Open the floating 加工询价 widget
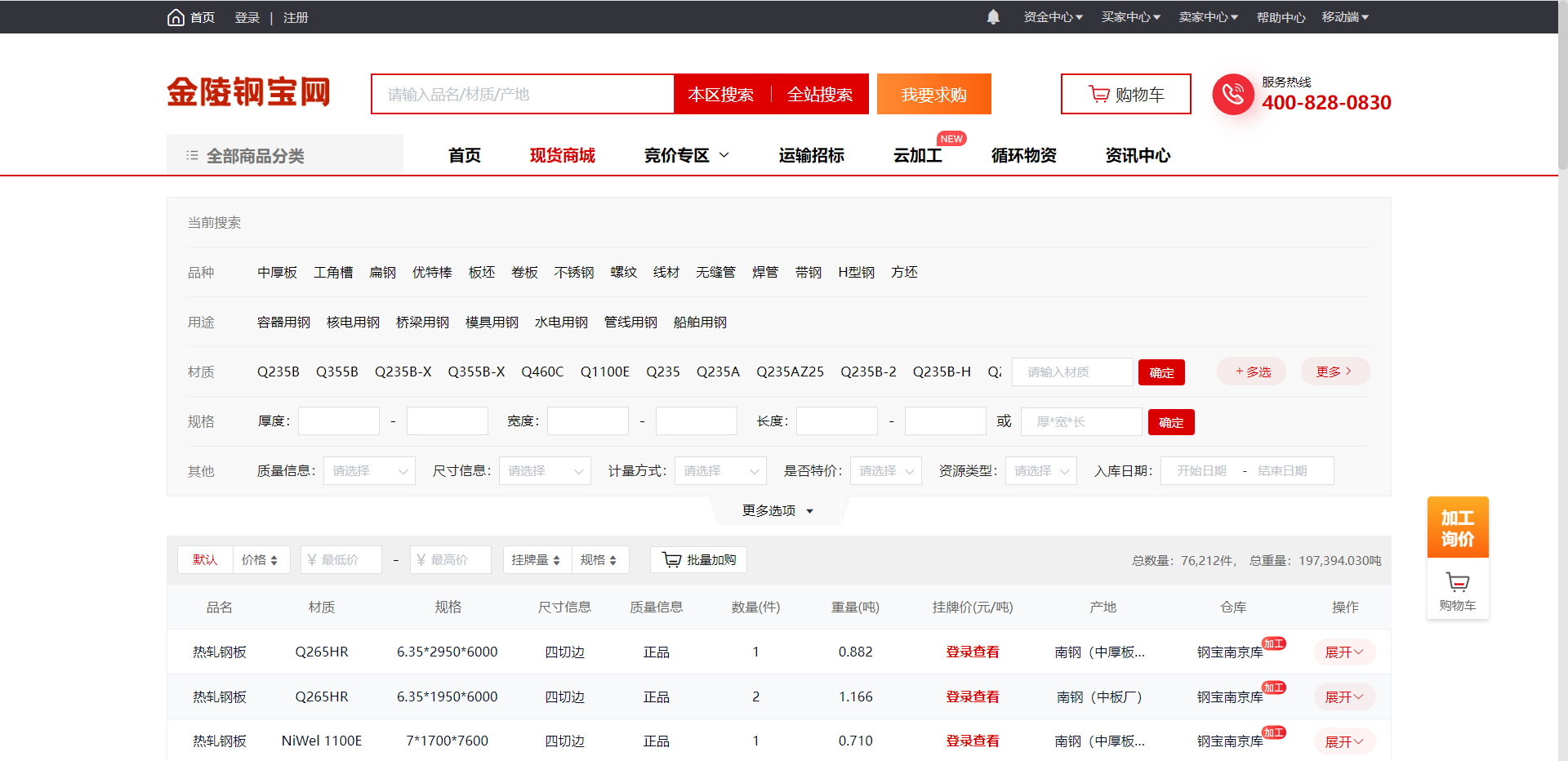 [x=1458, y=527]
